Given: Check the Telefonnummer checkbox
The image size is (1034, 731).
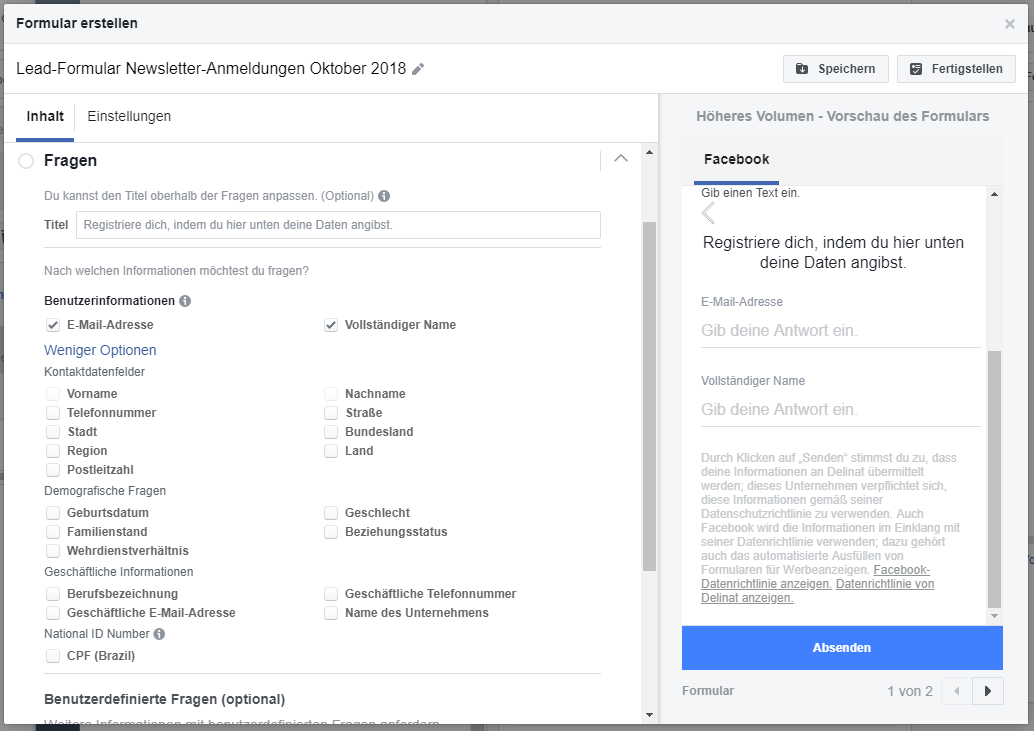Looking at the screenshot, I should pyautogui.click(x=53, y=413).
